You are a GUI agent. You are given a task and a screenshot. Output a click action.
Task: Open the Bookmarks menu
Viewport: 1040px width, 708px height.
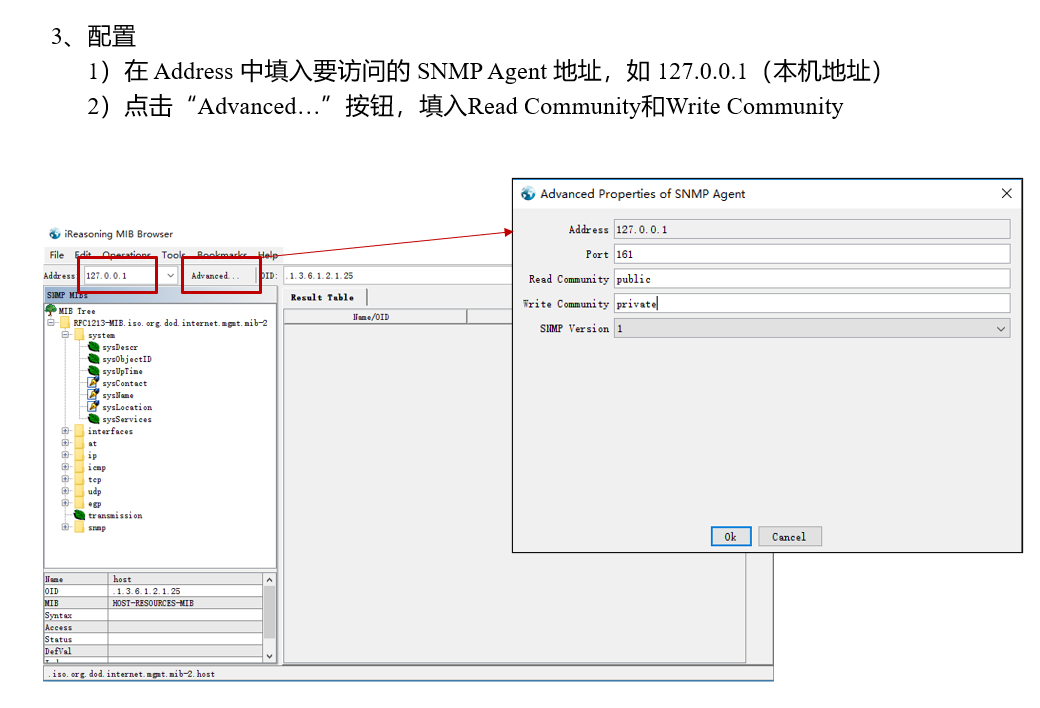(222, 255)
